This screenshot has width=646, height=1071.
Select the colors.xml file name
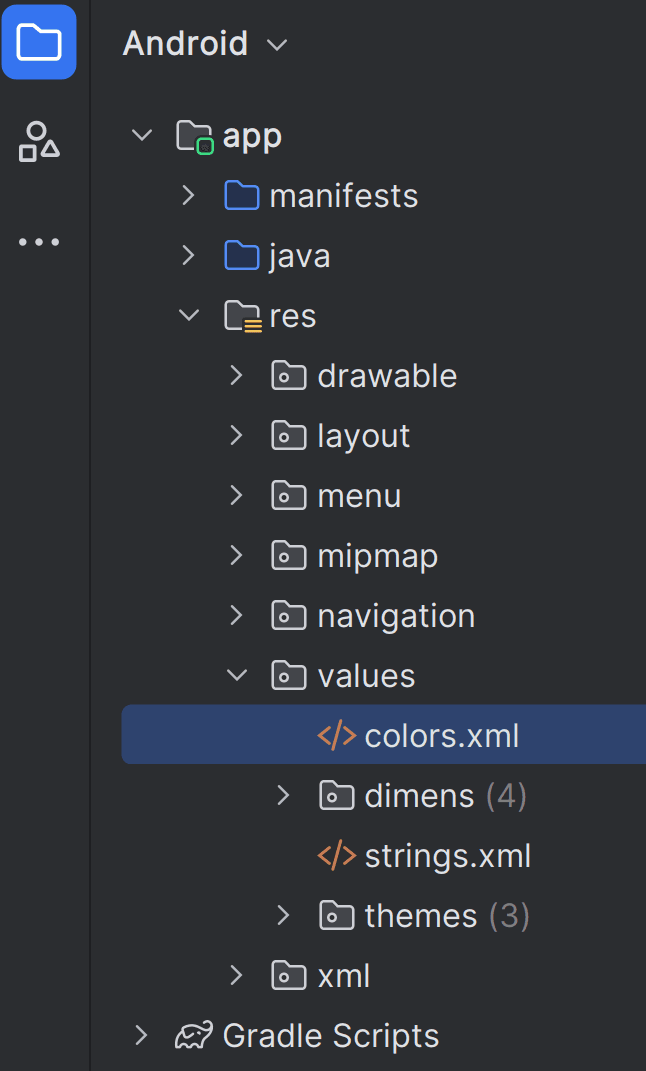tap(442, 736)
